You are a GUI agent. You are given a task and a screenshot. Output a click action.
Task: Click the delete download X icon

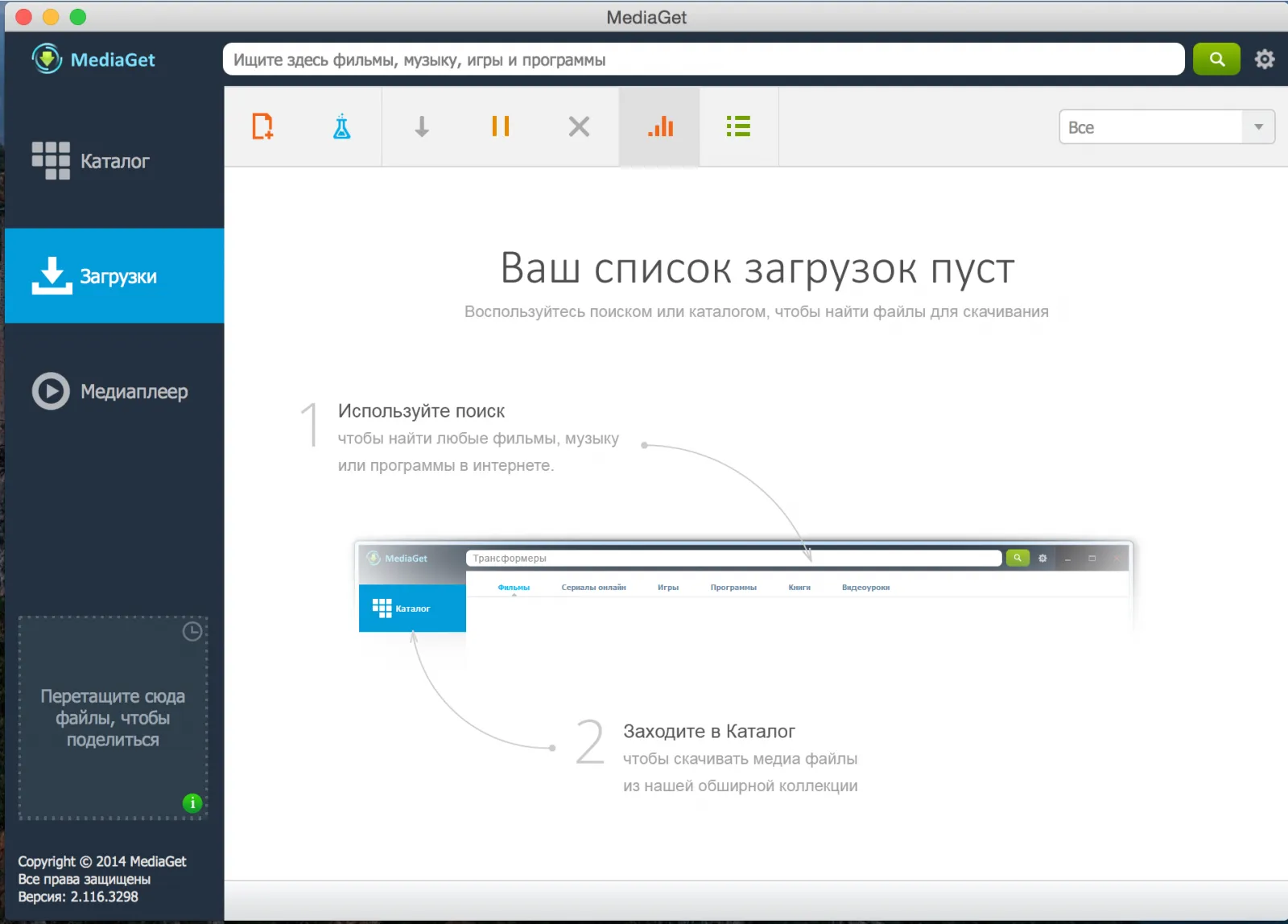[579, 126]
